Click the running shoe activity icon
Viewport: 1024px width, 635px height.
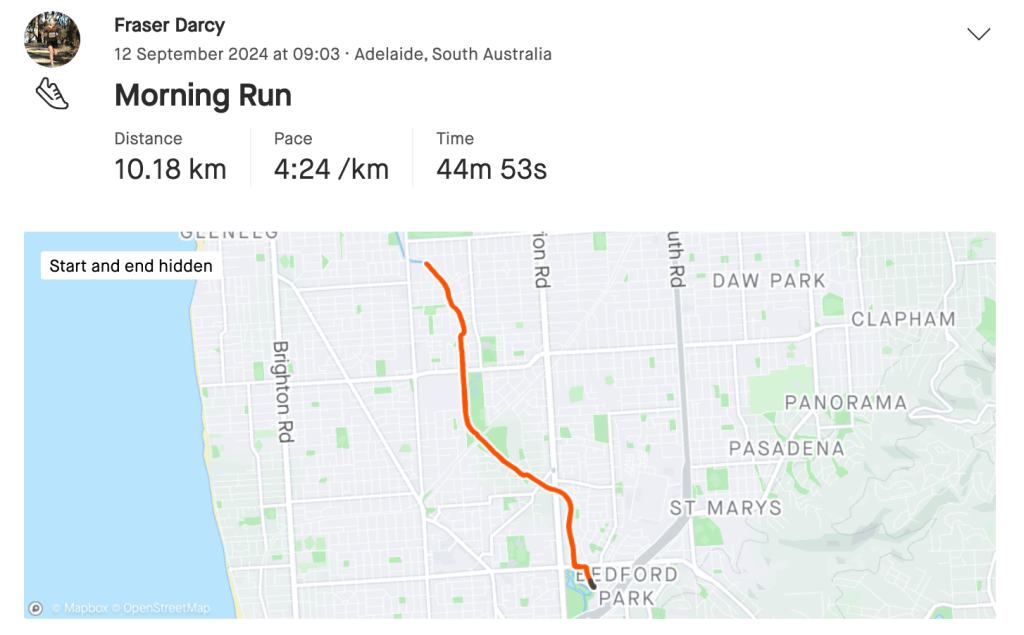tap(52, 94)
